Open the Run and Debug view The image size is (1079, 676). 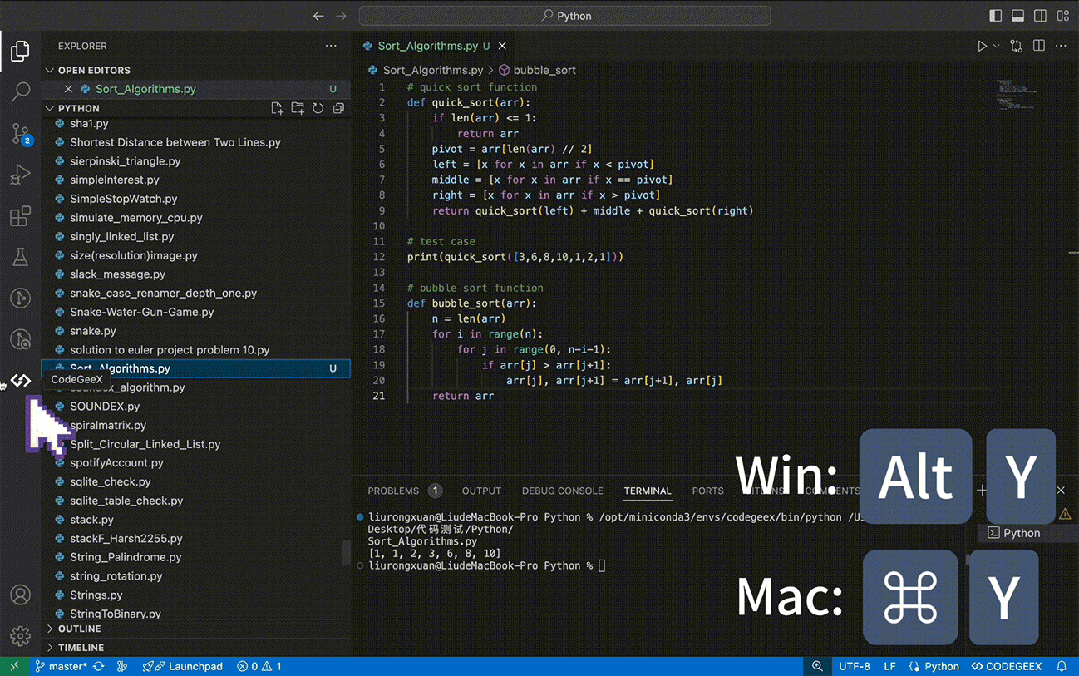pyautogui.click(x=21, y=175)
